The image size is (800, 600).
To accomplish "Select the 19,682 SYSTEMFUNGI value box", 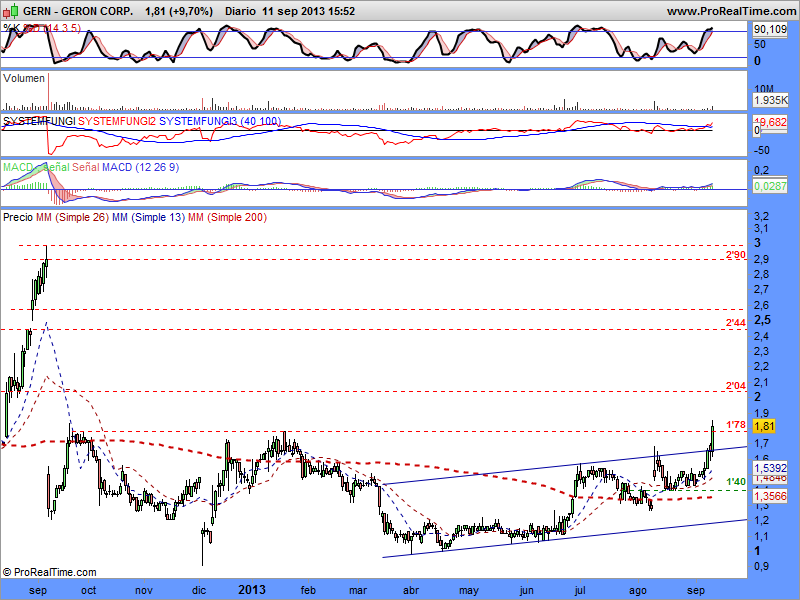I will pos(770,122).
